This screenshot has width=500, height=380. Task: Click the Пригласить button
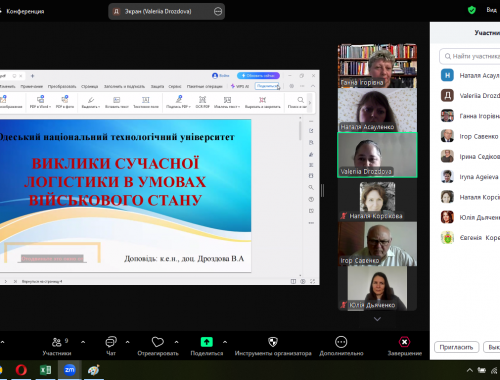pos(456,347)
